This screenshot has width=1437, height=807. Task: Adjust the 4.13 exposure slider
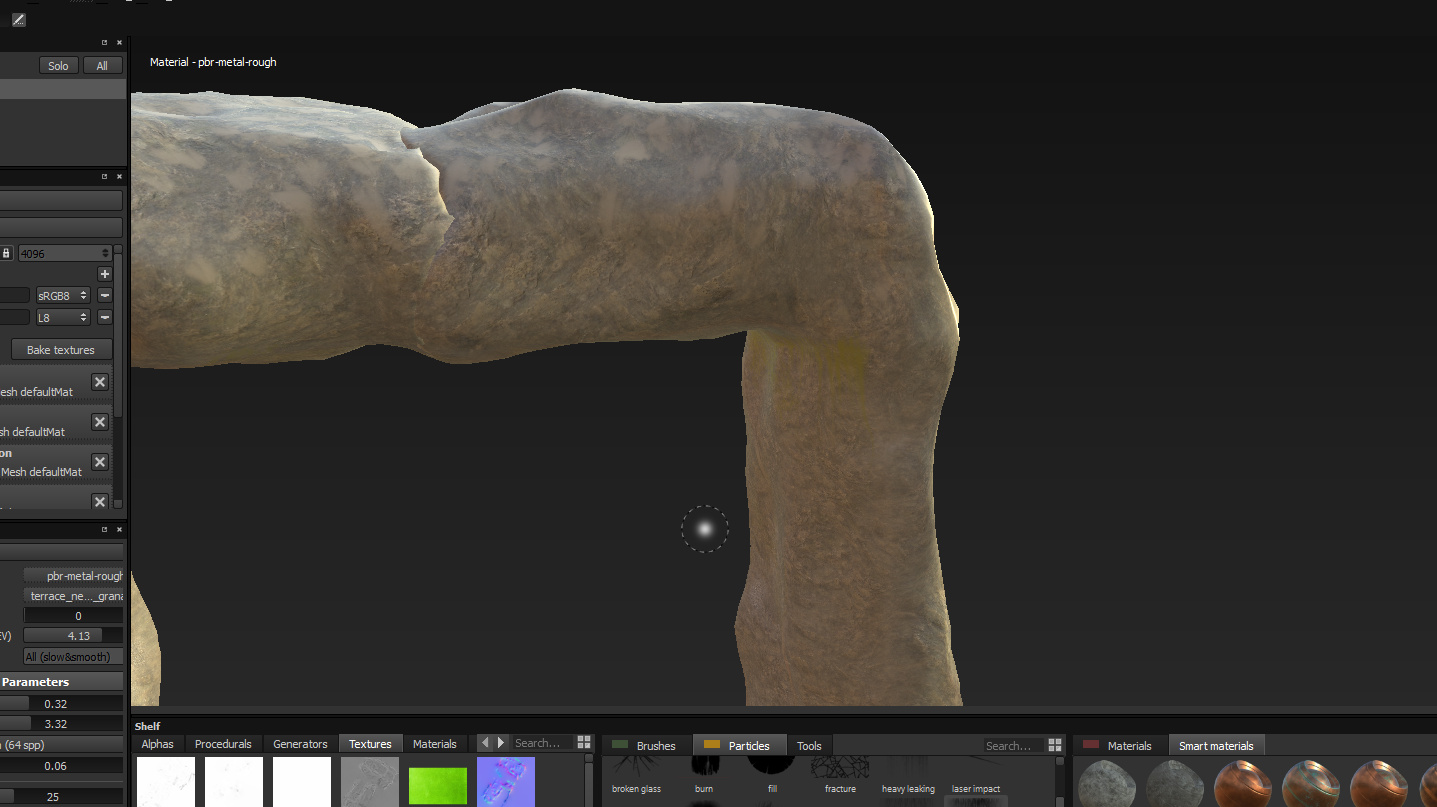click(73, 636)
